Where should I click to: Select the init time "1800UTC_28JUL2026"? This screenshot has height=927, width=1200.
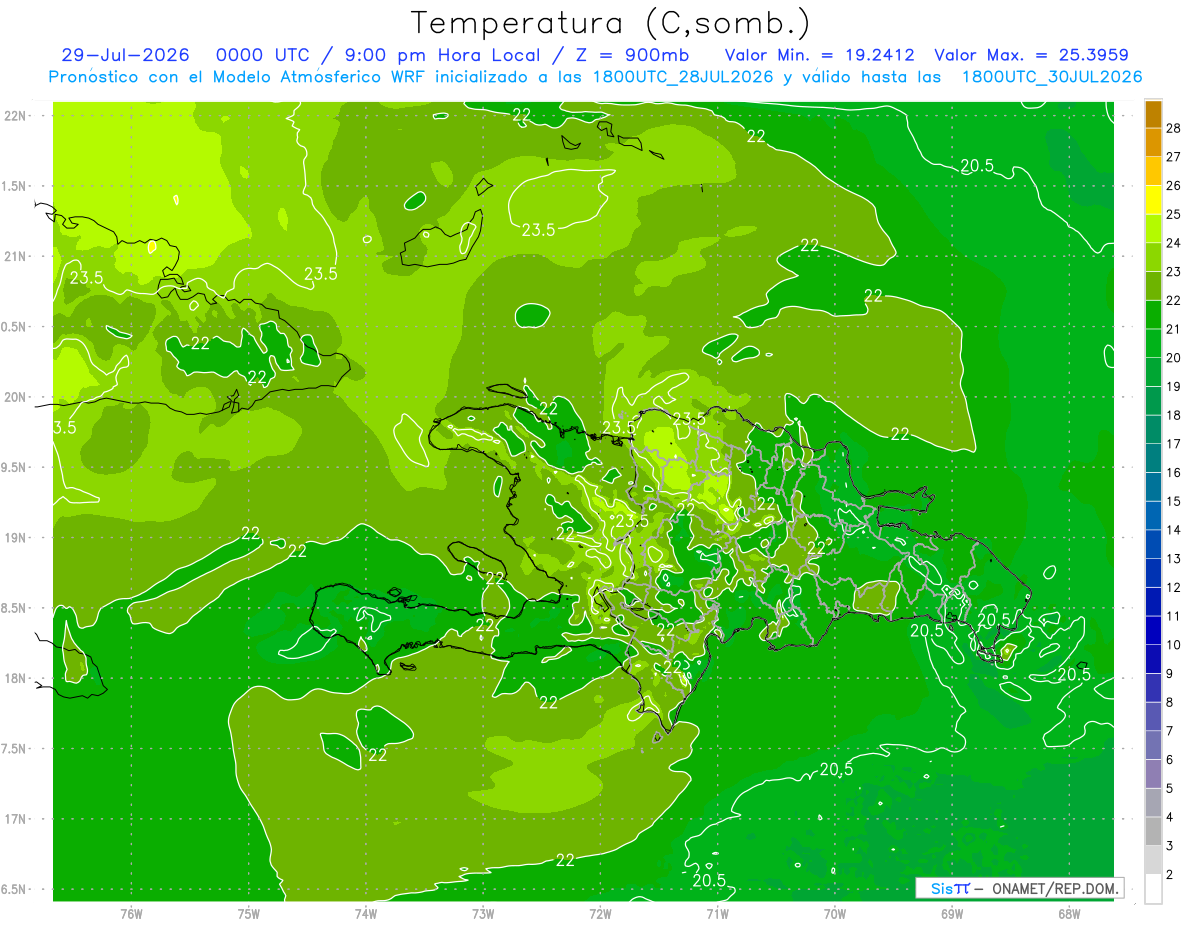[x=683, y=77]
